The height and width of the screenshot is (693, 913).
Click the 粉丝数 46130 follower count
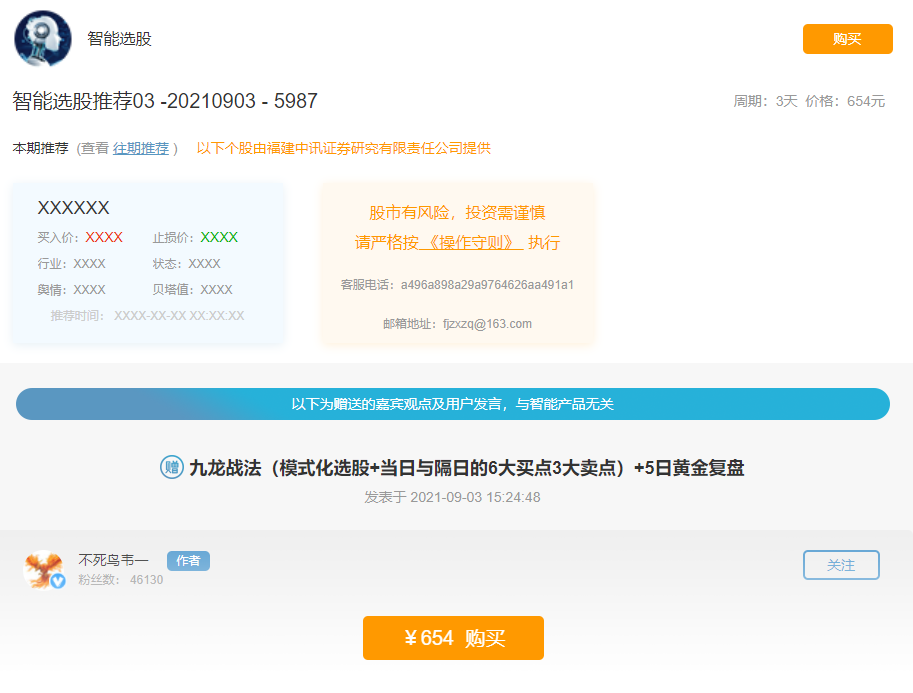point(120,580)
